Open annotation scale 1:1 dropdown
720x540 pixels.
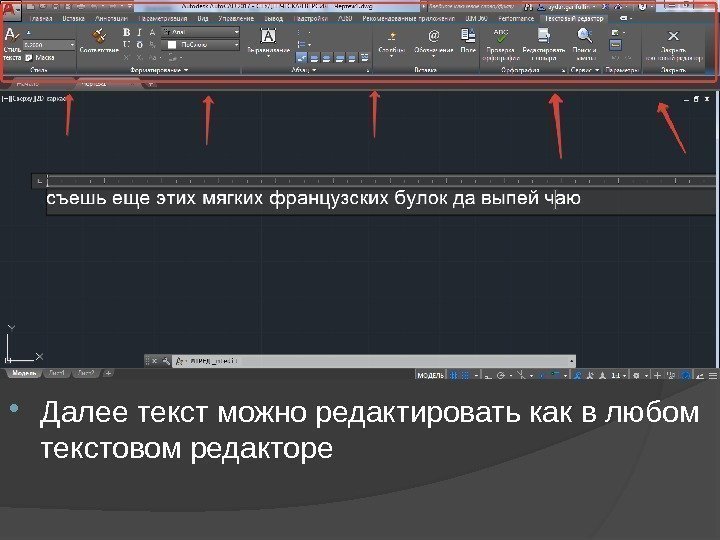618,376
